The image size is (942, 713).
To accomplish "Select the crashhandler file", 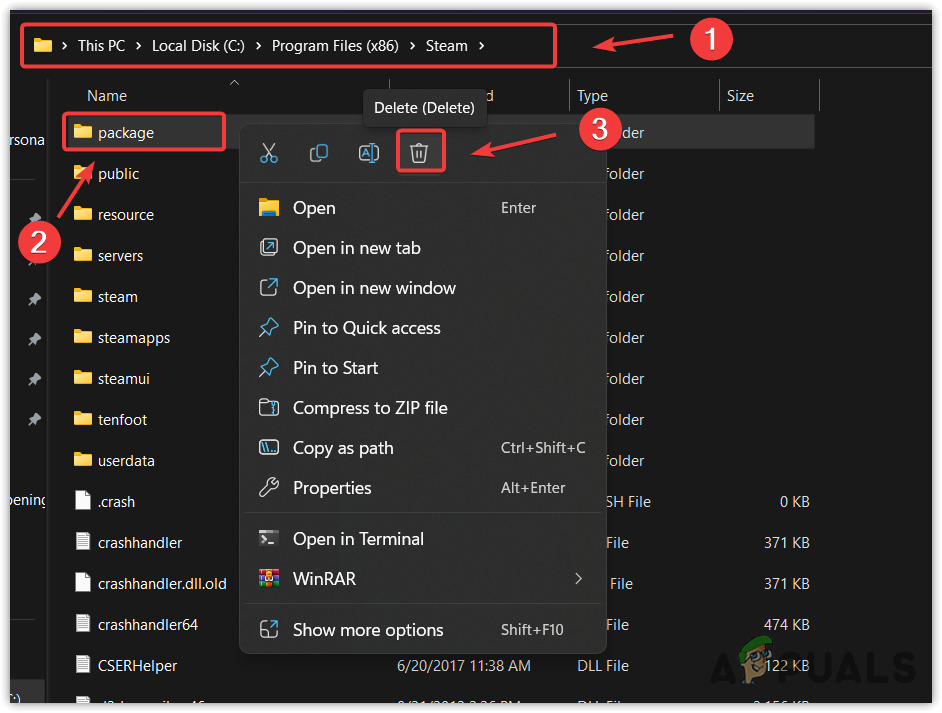I will click(x=139, y=542).
